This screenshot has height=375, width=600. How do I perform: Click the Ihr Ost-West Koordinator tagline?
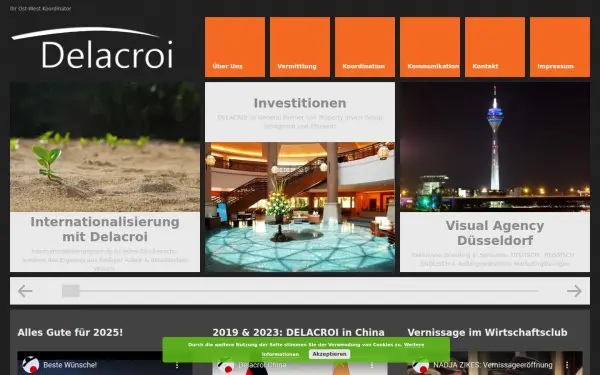click(41, 8)
